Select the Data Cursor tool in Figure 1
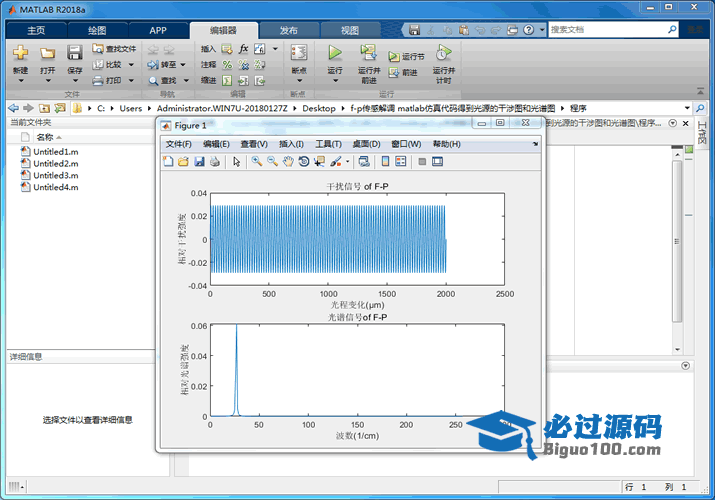715x500 pixels. (319, 161)
